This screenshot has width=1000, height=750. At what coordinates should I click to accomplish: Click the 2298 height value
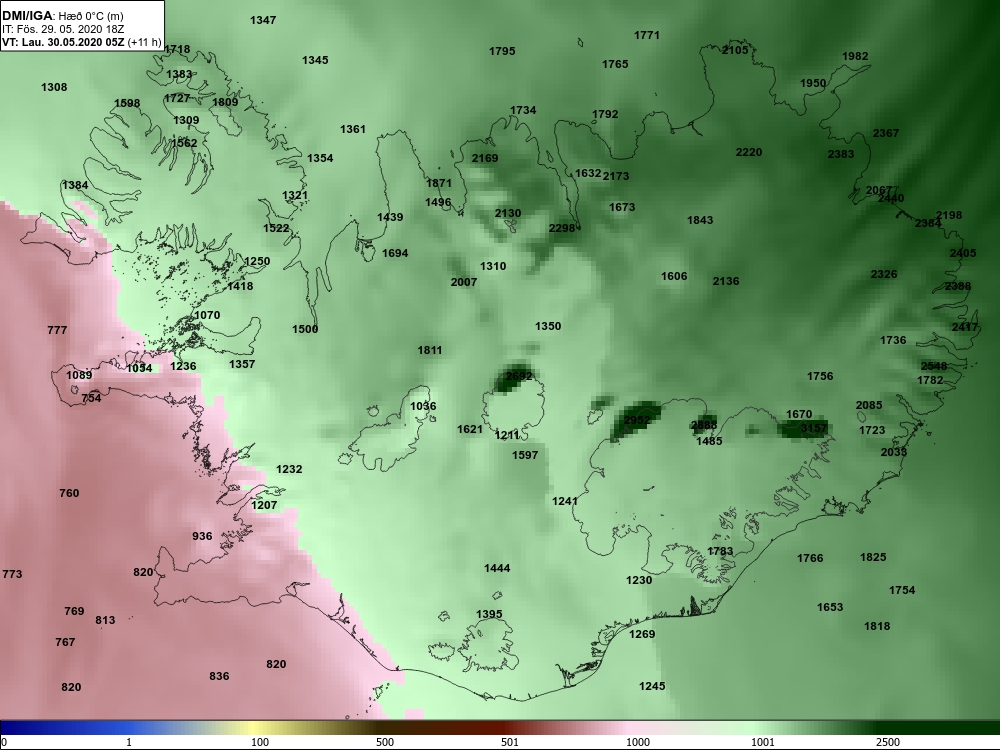(562, 228)
